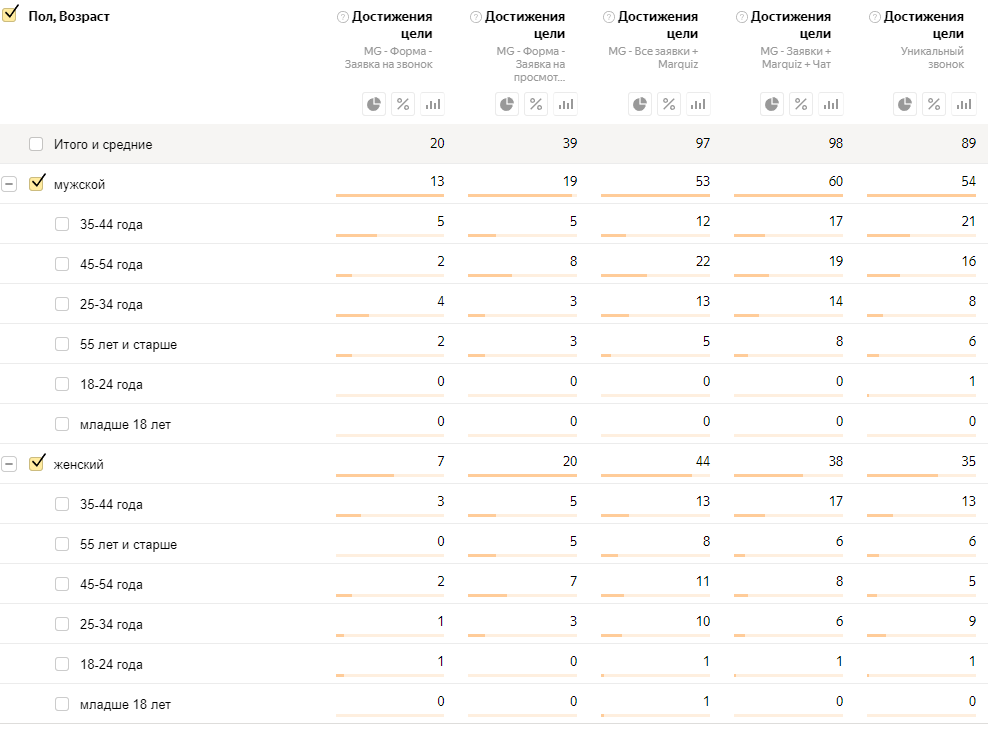
Task: Click the male total bar under 13
Action: pos(390,196)
